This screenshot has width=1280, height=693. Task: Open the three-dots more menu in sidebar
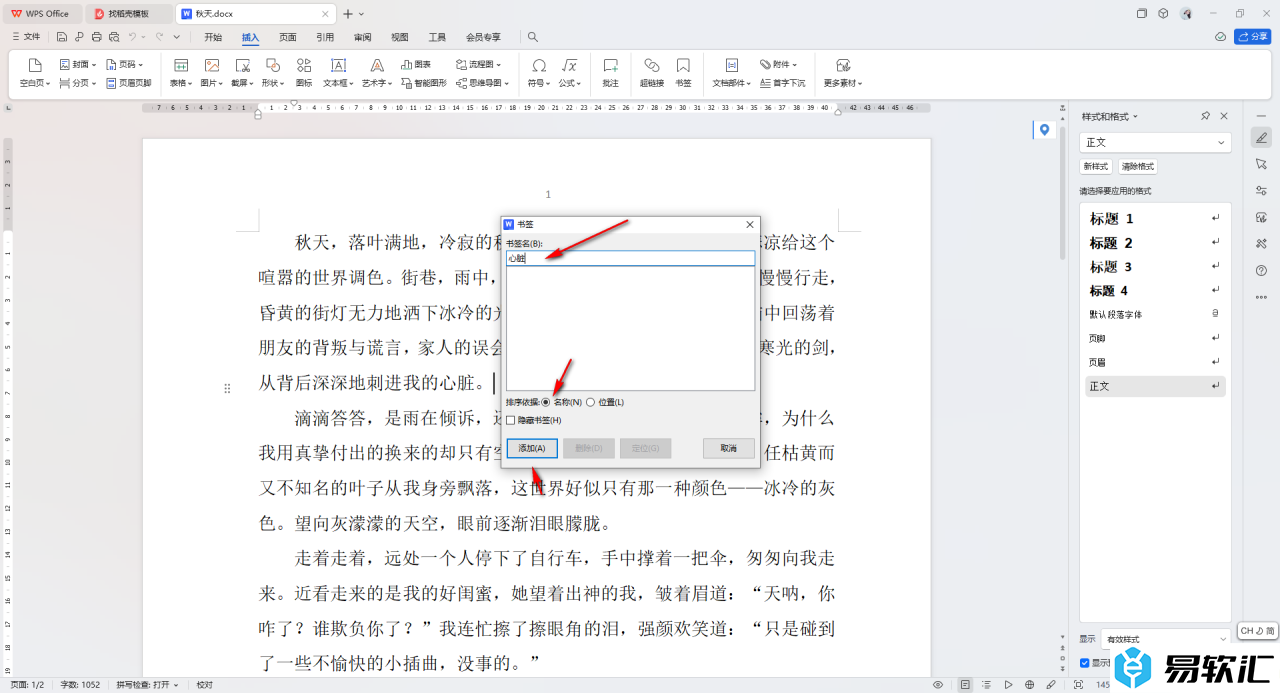1261,297
